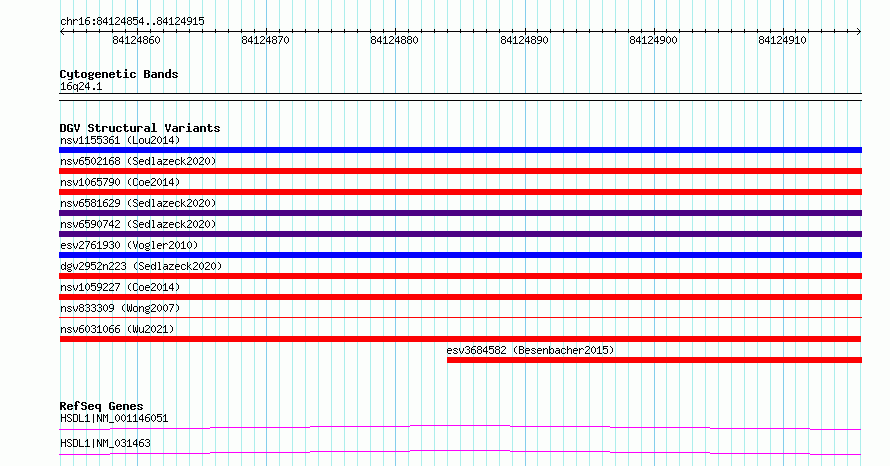This screenshot has width=890, height=466.
Task: Click the short red bar under esv3684582
Action: [654, 360]
